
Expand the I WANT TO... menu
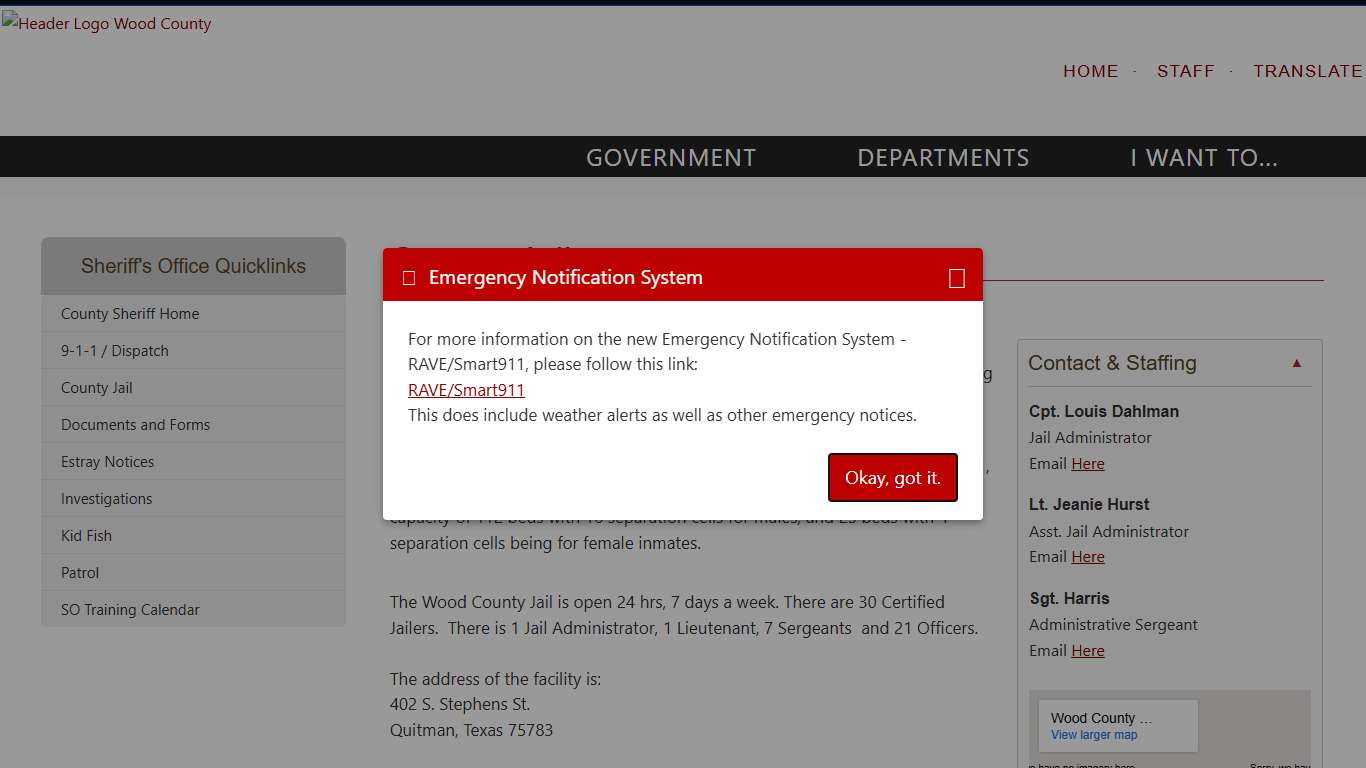(x=1203, y=158)
